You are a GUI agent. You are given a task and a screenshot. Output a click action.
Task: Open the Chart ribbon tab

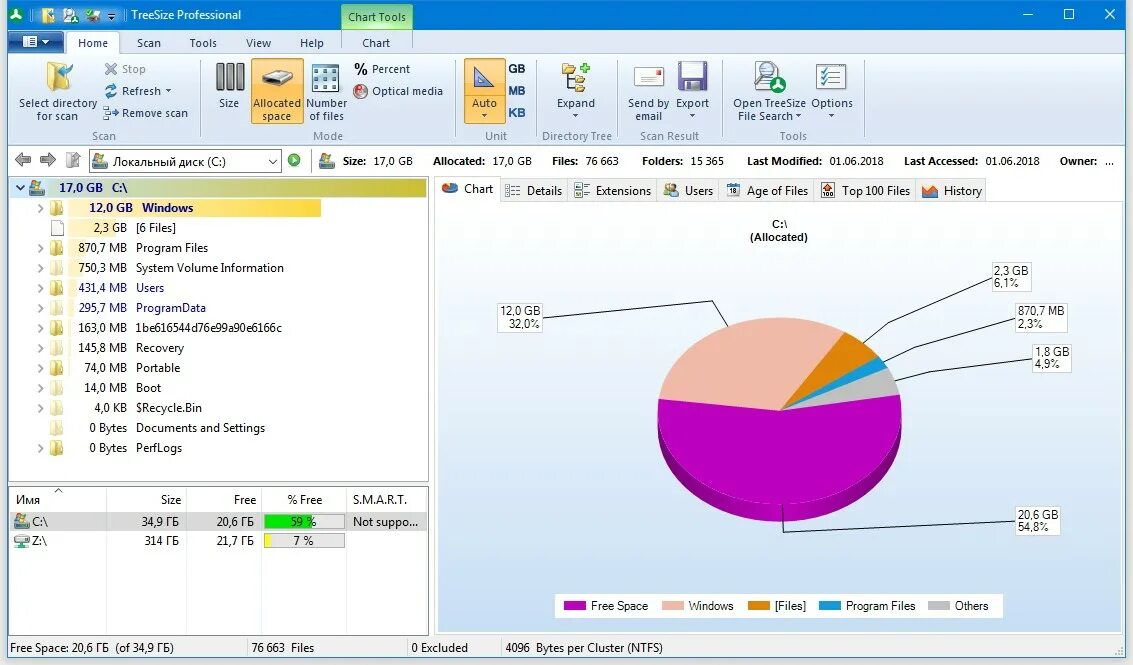(x=376, y=43)
